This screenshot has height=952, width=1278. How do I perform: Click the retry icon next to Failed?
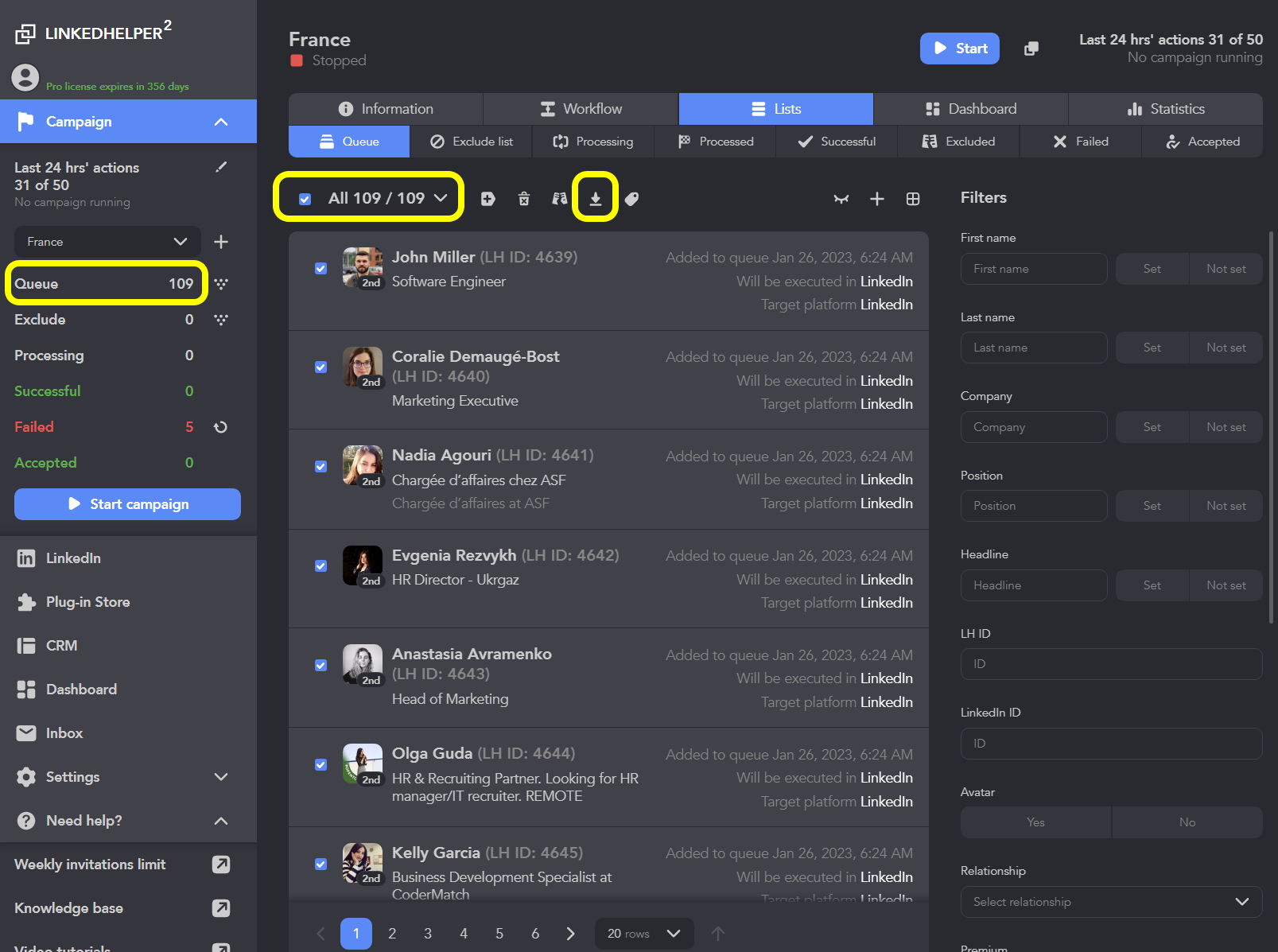coord(221,427)
